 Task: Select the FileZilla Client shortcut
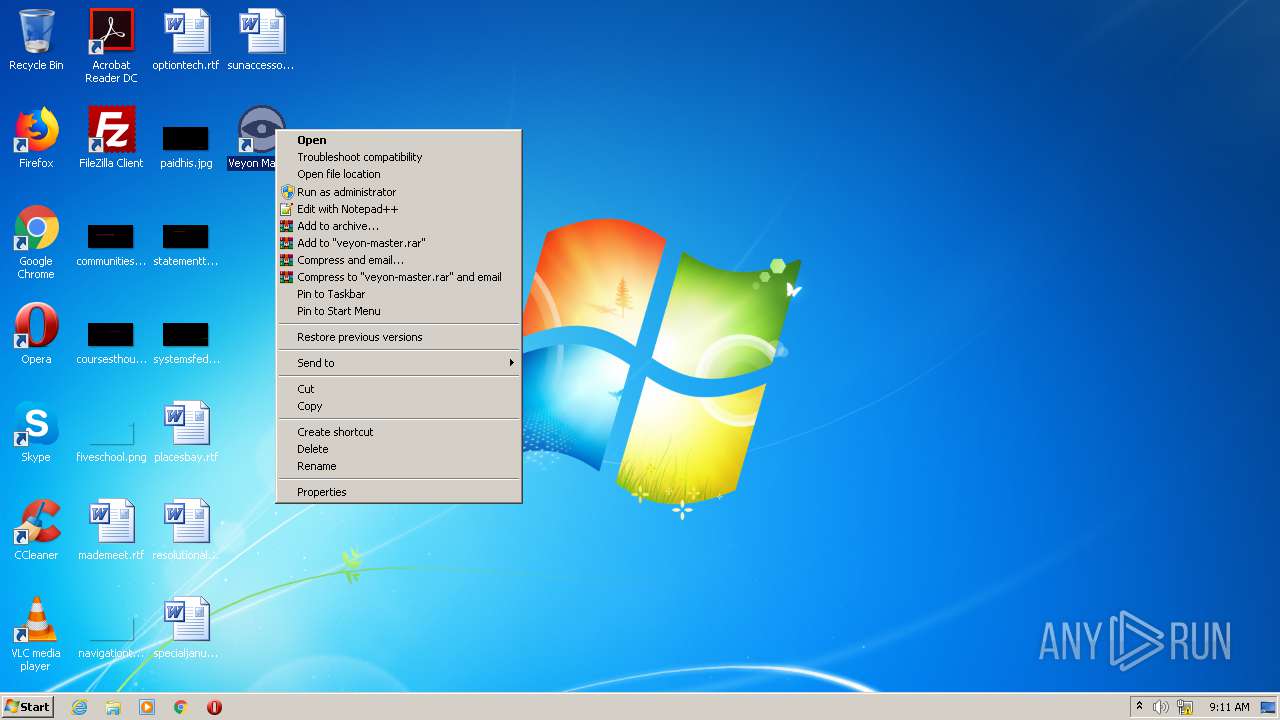111,138
